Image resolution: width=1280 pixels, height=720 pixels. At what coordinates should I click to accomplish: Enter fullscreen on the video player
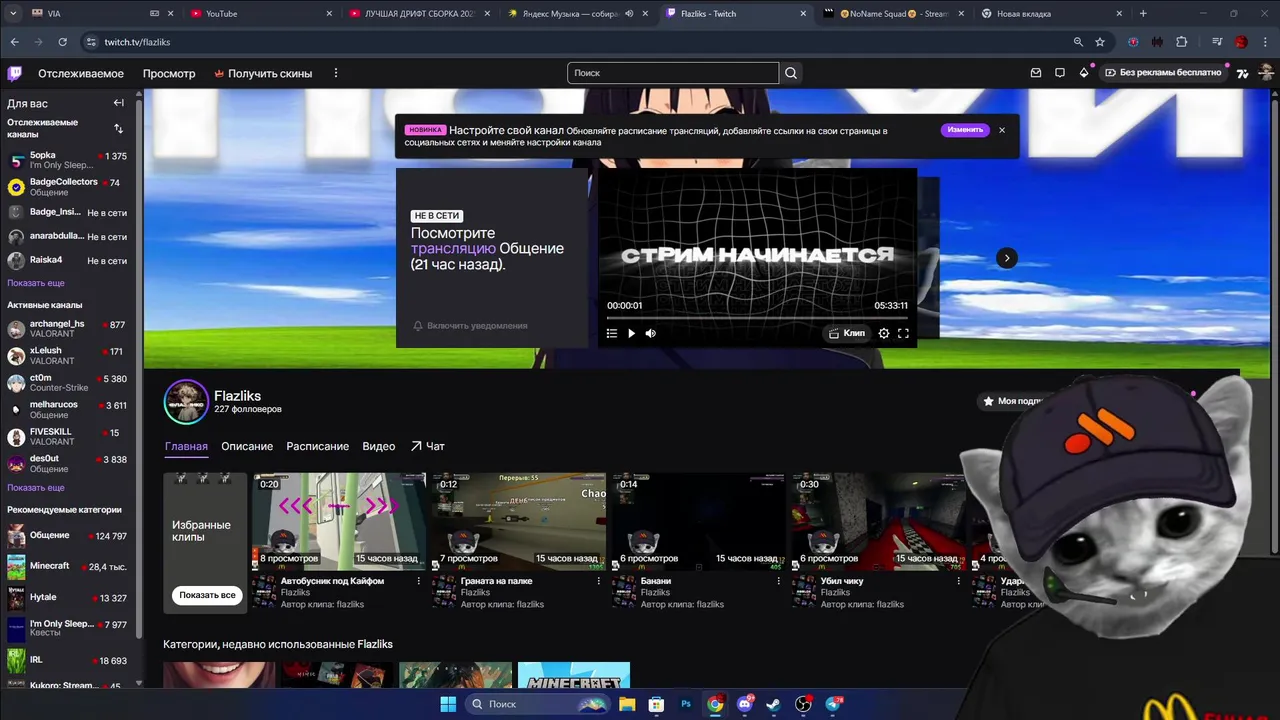pos(903,333)
